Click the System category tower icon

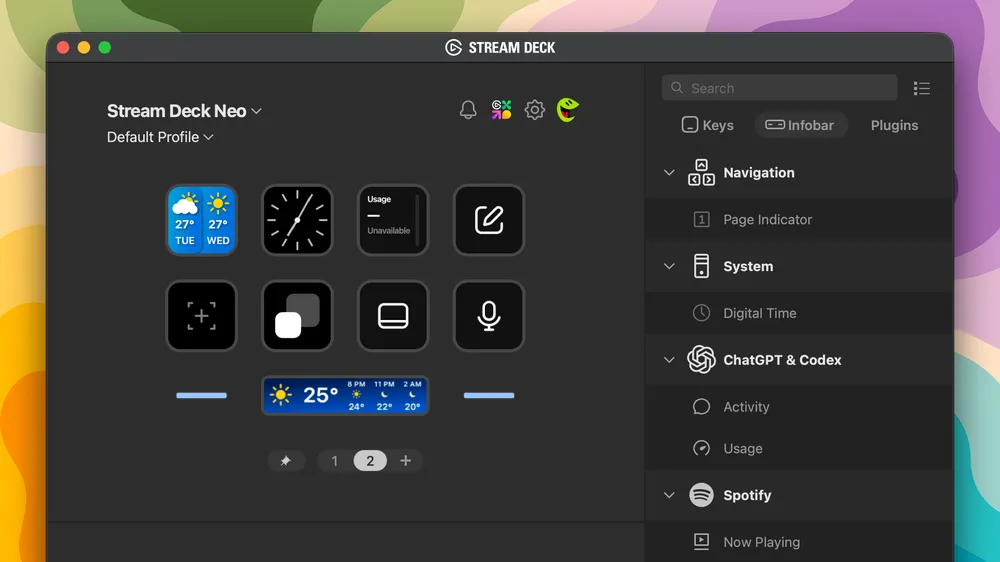click(x=701, y=266)
